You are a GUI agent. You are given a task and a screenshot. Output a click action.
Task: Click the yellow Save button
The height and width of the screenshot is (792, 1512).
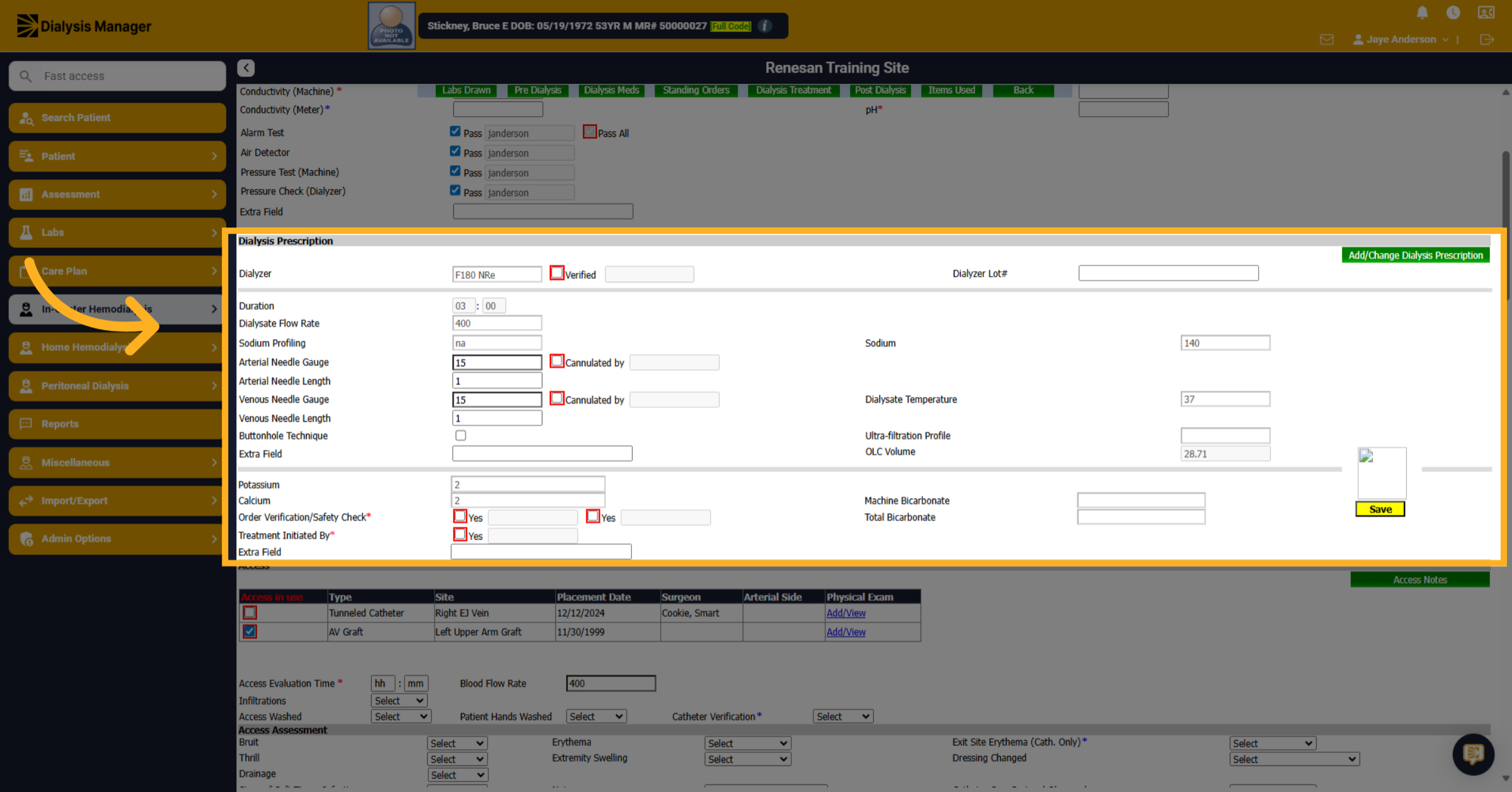1380,509
